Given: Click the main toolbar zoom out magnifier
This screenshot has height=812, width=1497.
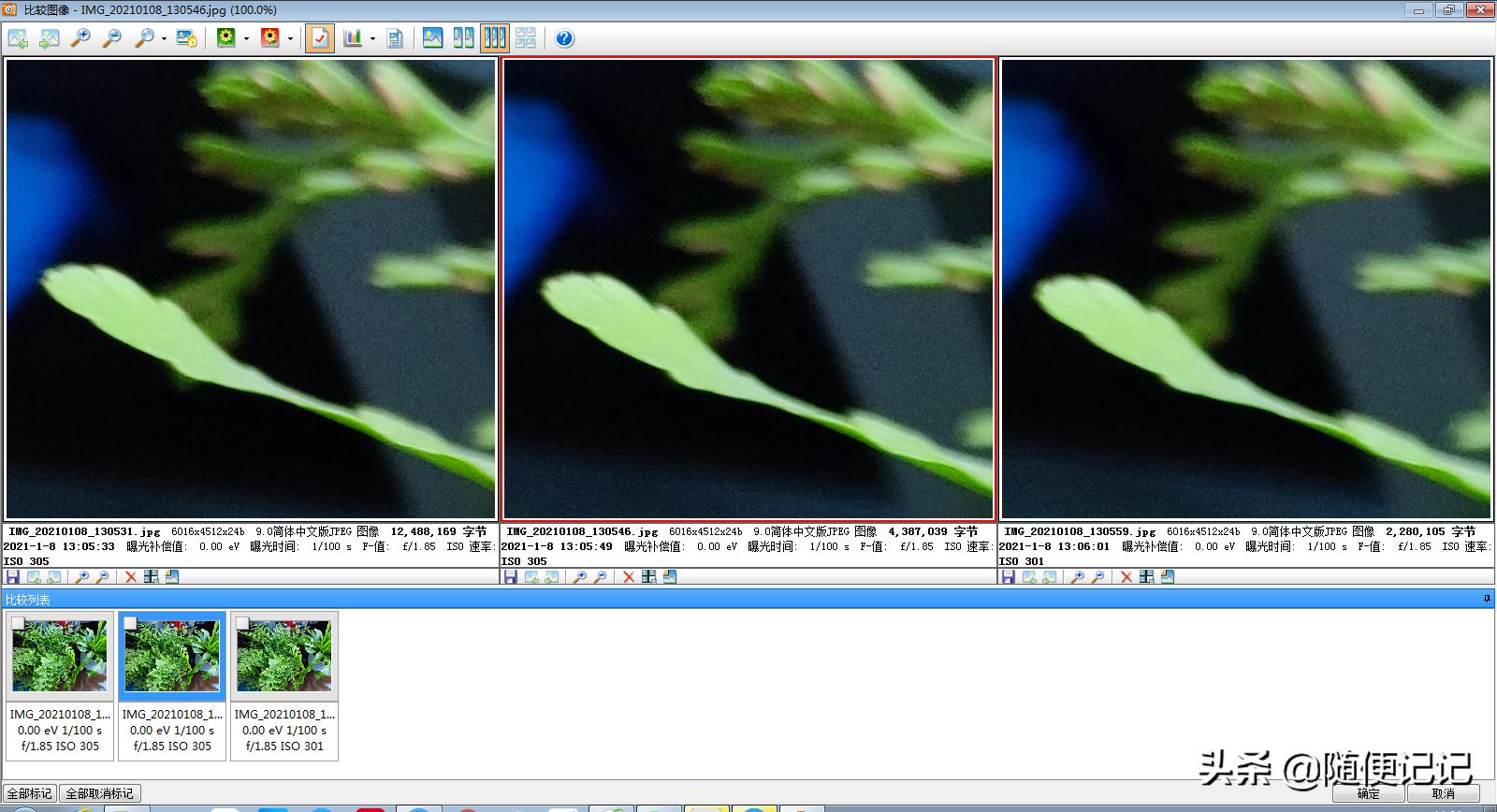Looking at the screenshot, I should (x=112, y=38).
